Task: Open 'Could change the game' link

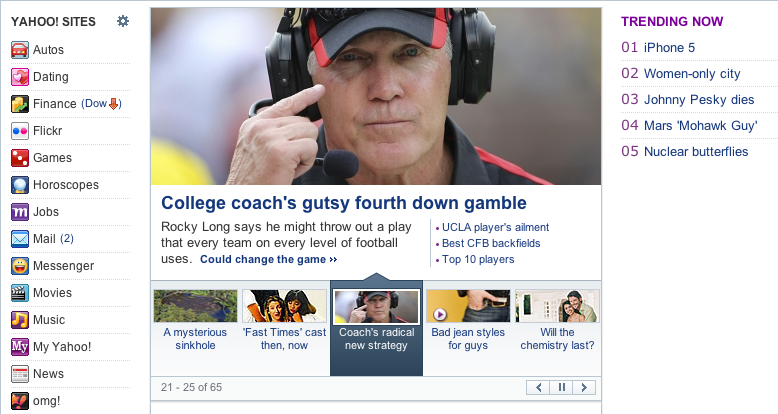Action: [268, 260]
